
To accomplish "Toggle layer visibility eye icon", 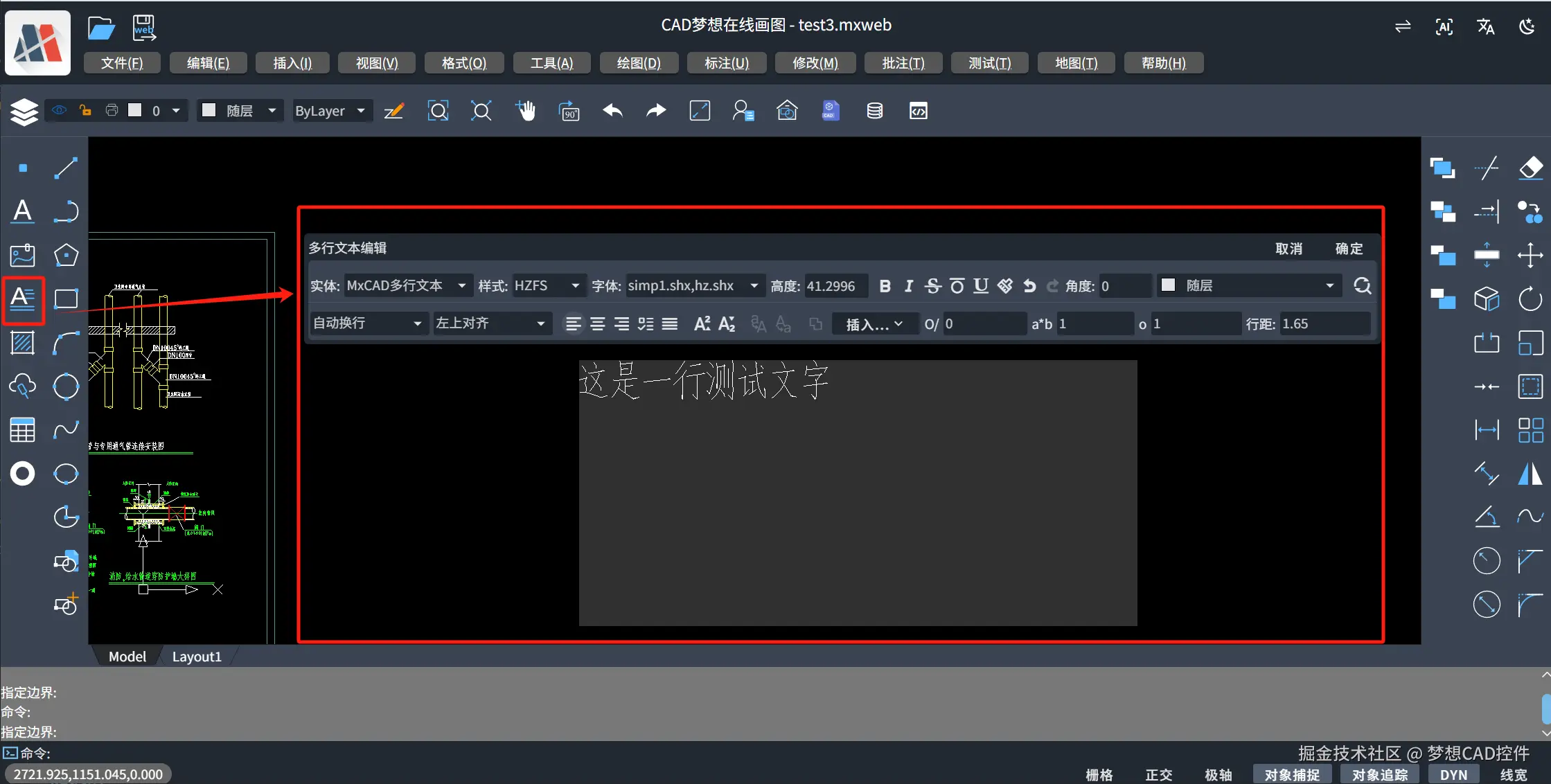I will [x=59, y=110].
